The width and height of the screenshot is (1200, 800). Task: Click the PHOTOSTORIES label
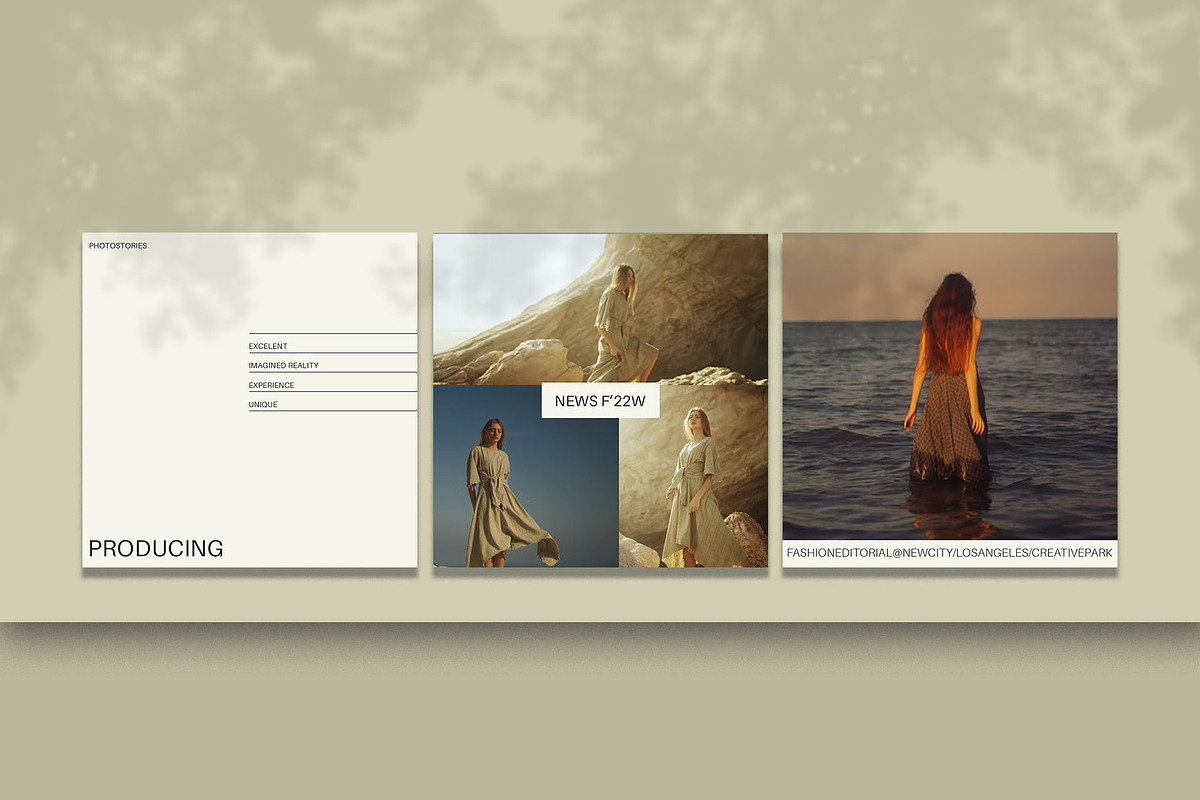[118, 246]
